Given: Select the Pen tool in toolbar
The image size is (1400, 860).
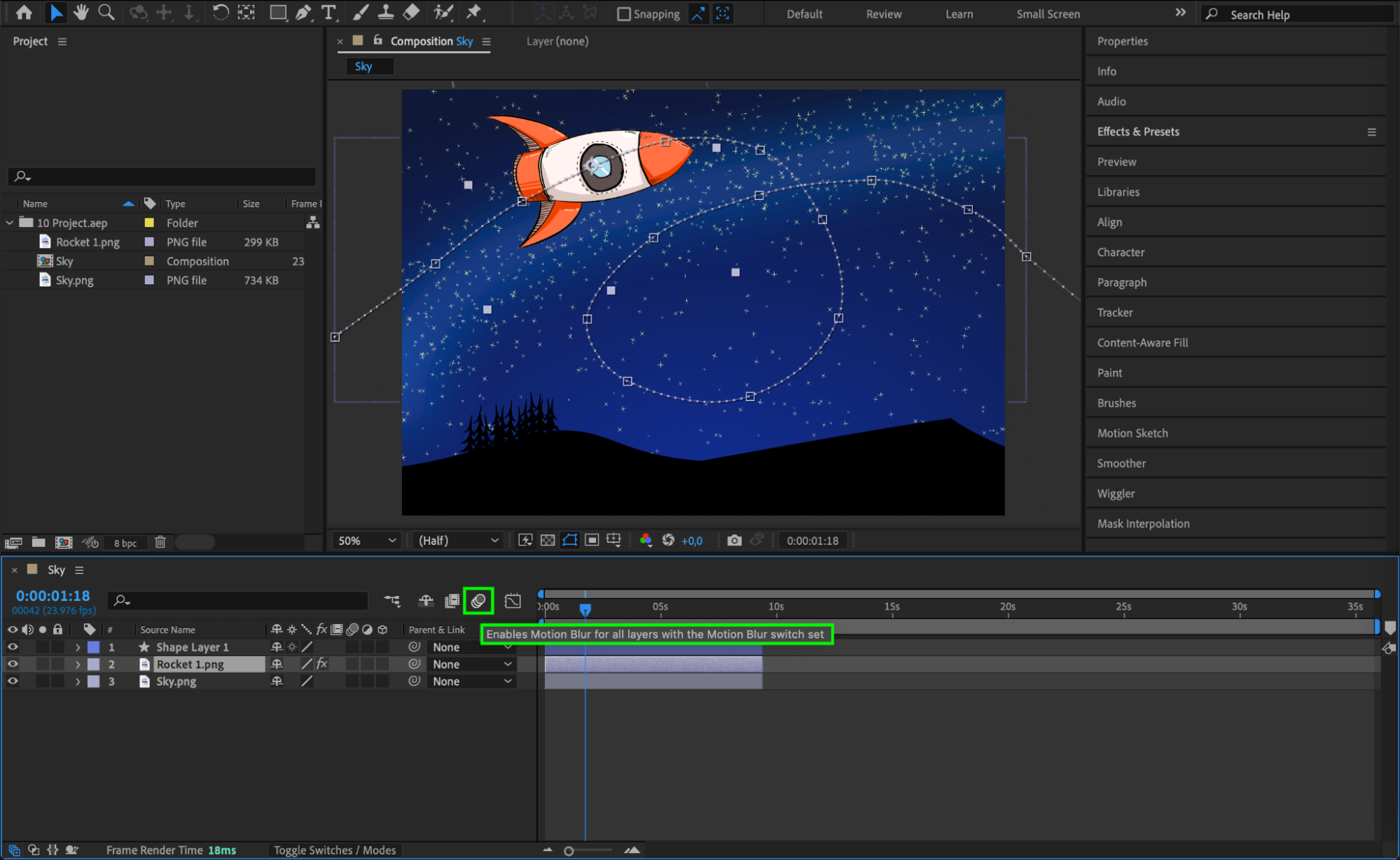Looking at the screenshot, I should 303,13.
